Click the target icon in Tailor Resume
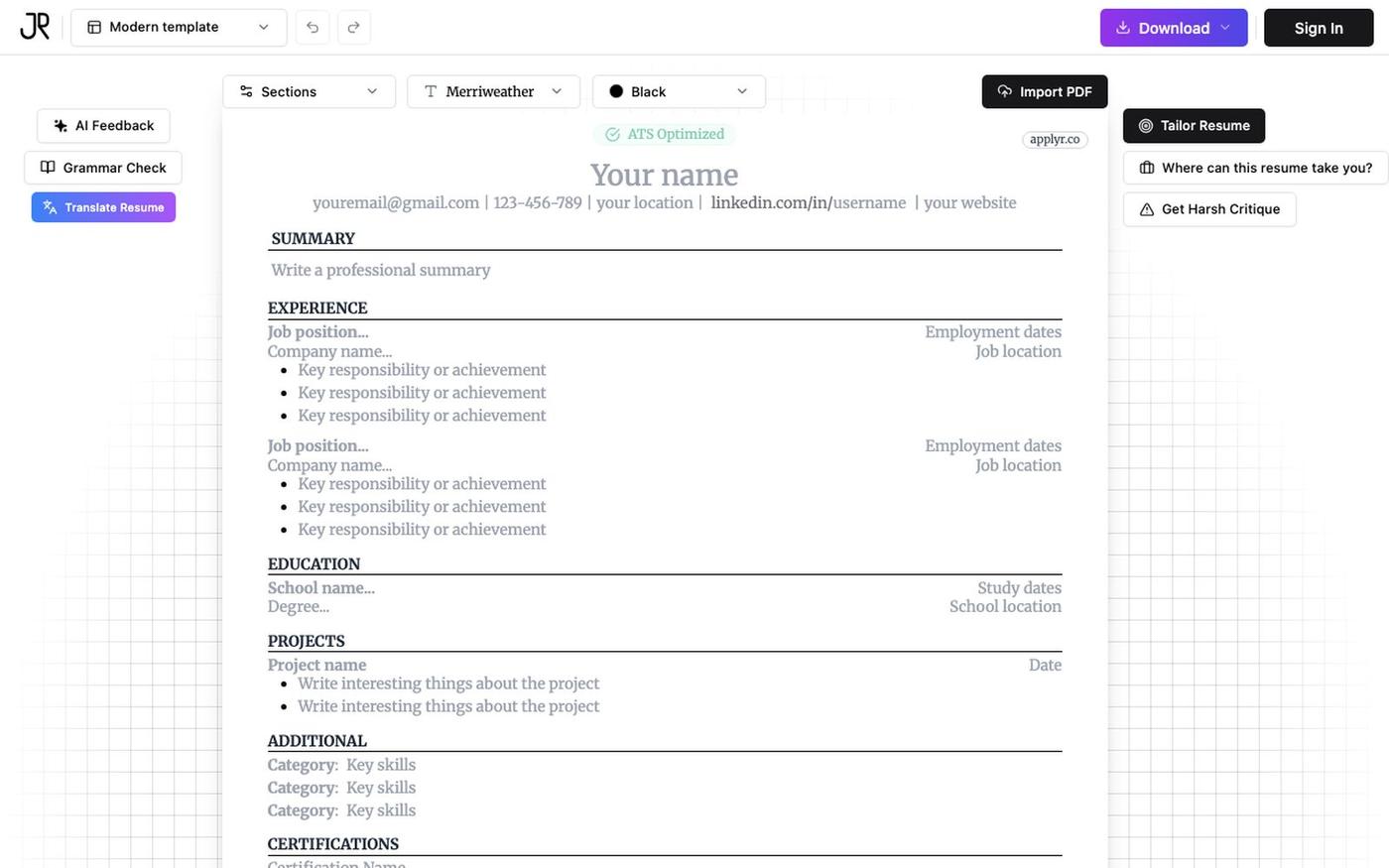Image resolution: width=1389 pixels, height=868 pixels. pyautogui.click(x=1146, y=126)
